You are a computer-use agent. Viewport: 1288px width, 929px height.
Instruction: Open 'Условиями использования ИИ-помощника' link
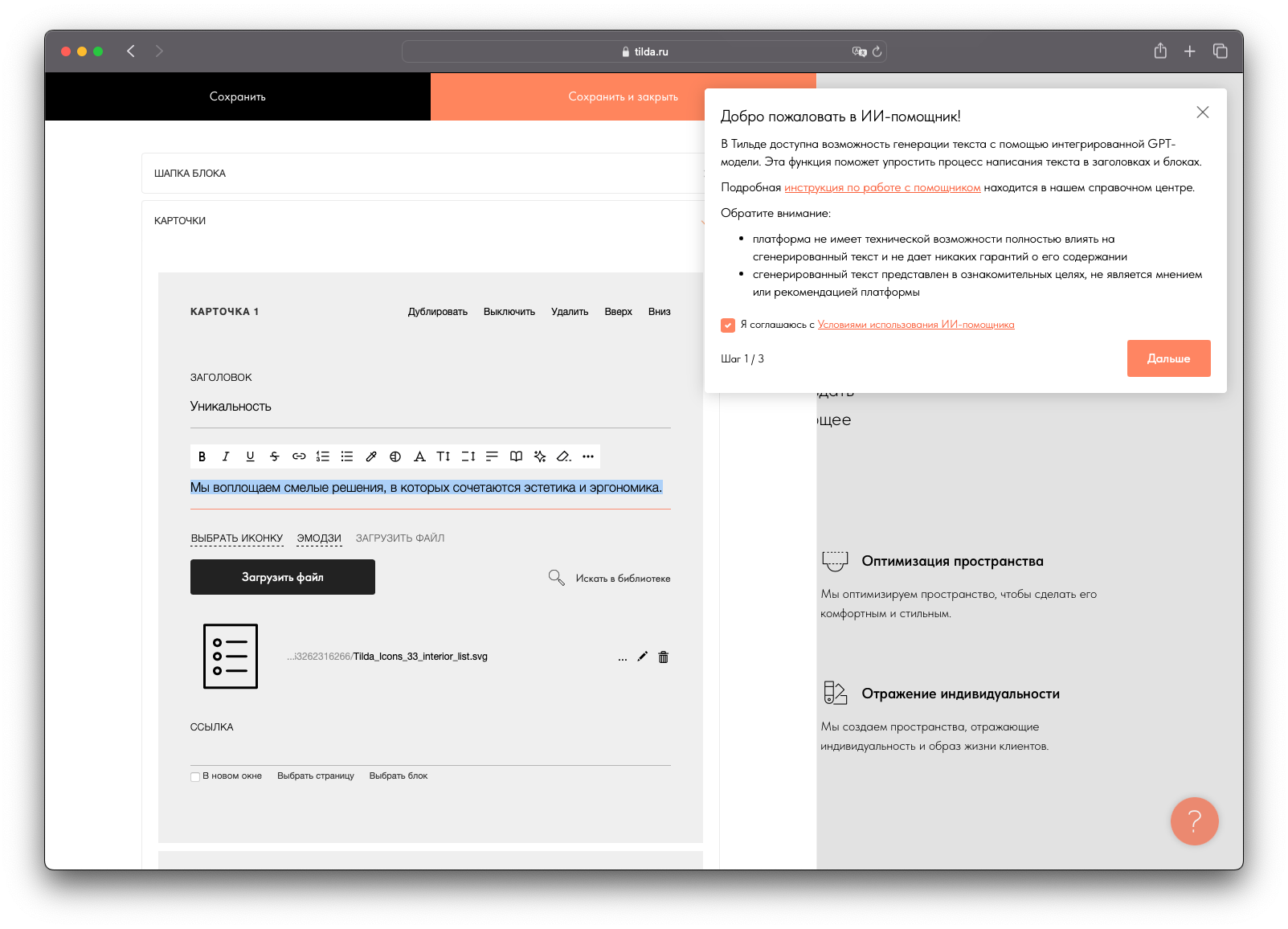(916, 325)
